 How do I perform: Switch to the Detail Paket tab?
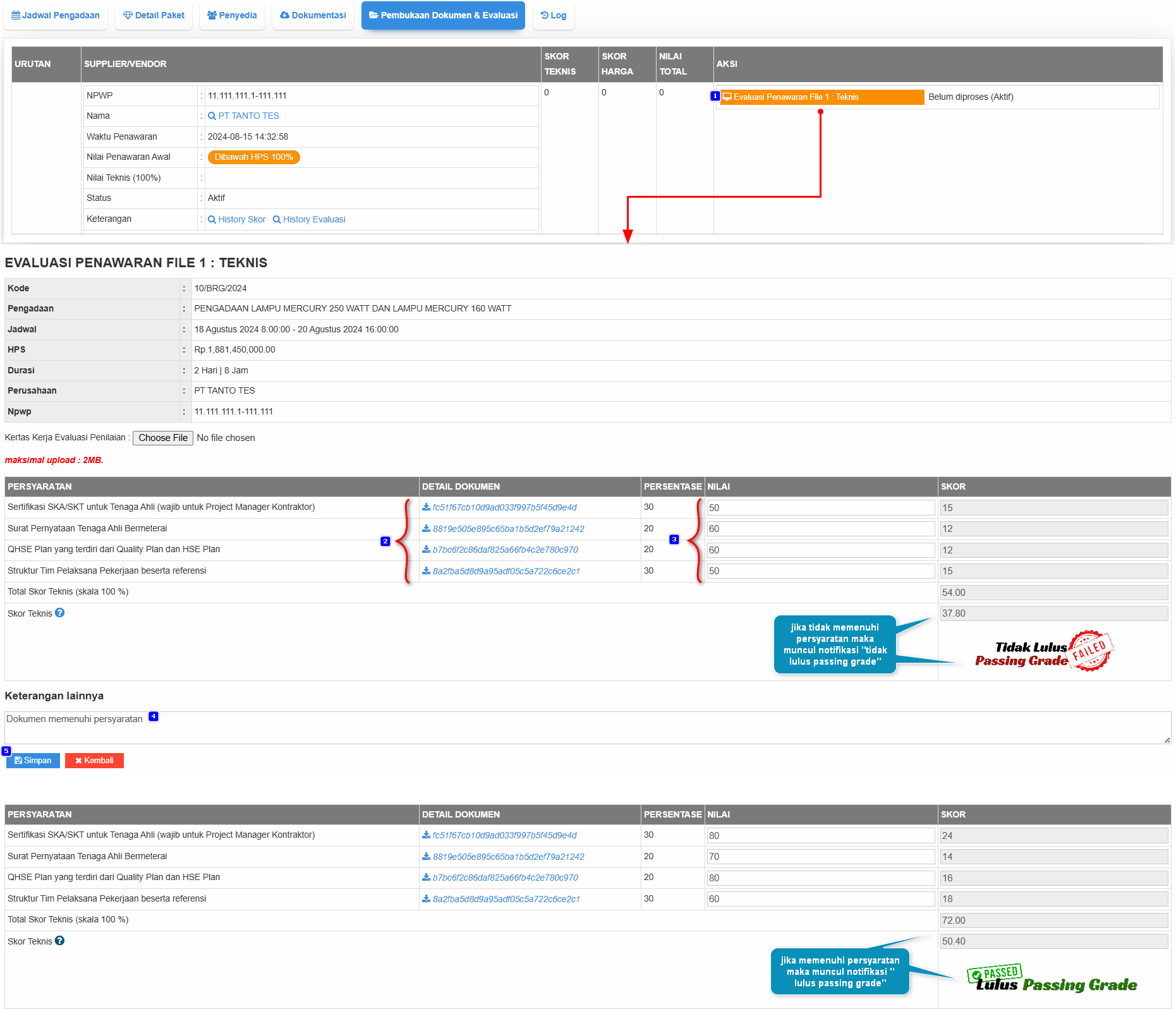point(154,15)
